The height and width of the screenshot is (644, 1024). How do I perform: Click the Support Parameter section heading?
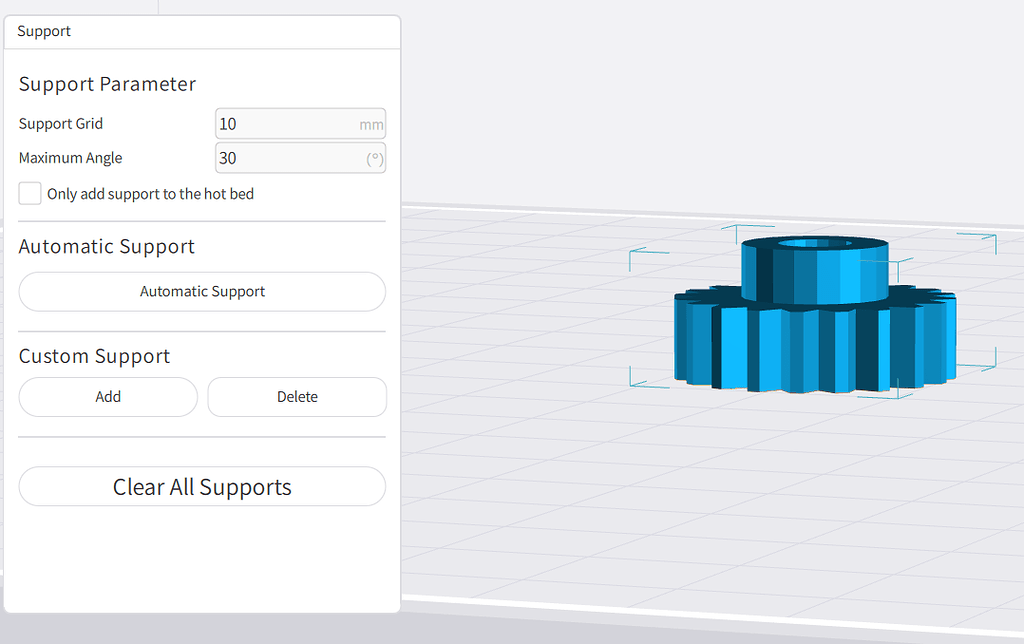(x=107, y=84)
